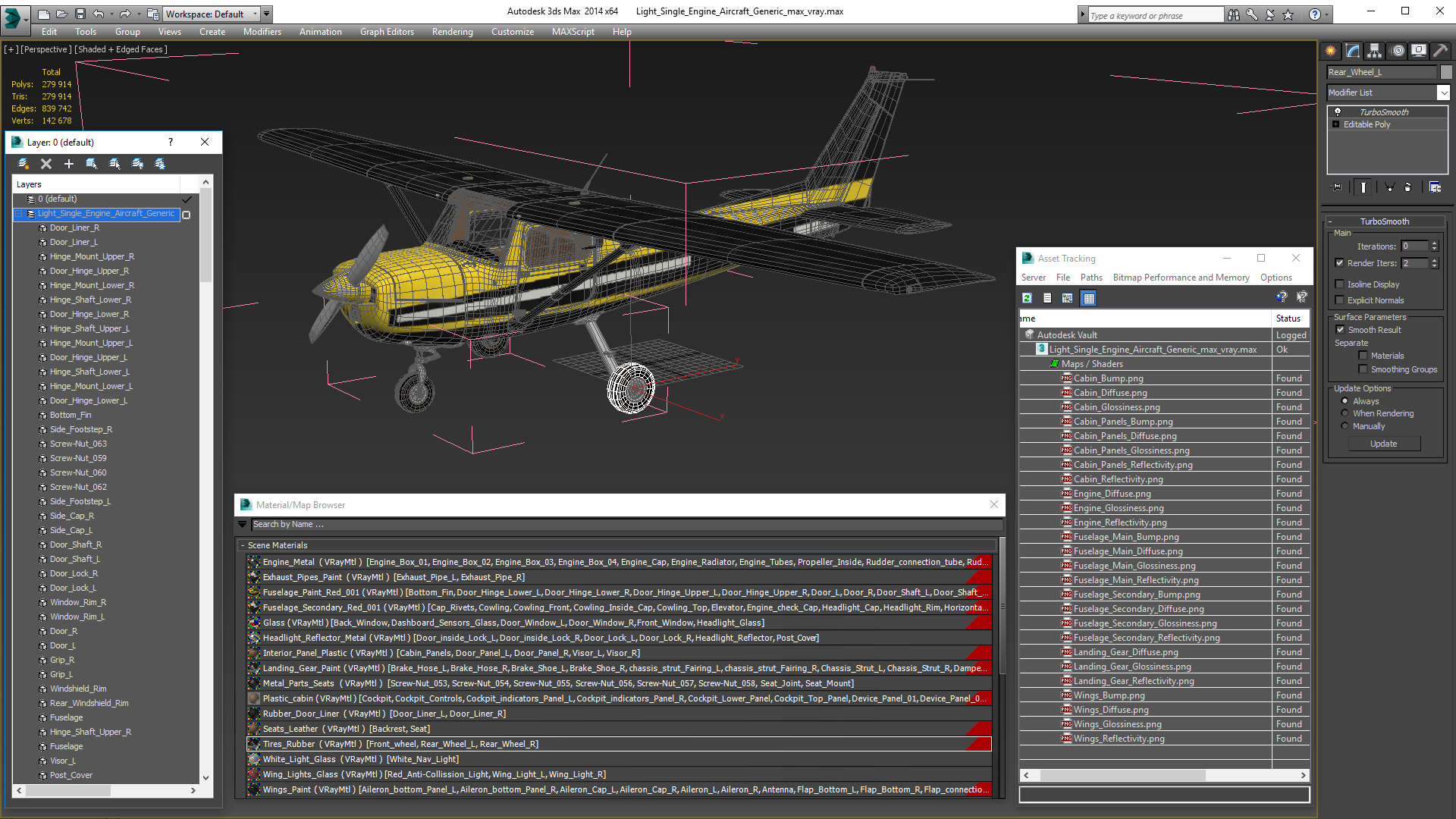Toggle TurboSmooth lightbulb on/off
The image size is (1456, 819).
[x=1338, y=112]
